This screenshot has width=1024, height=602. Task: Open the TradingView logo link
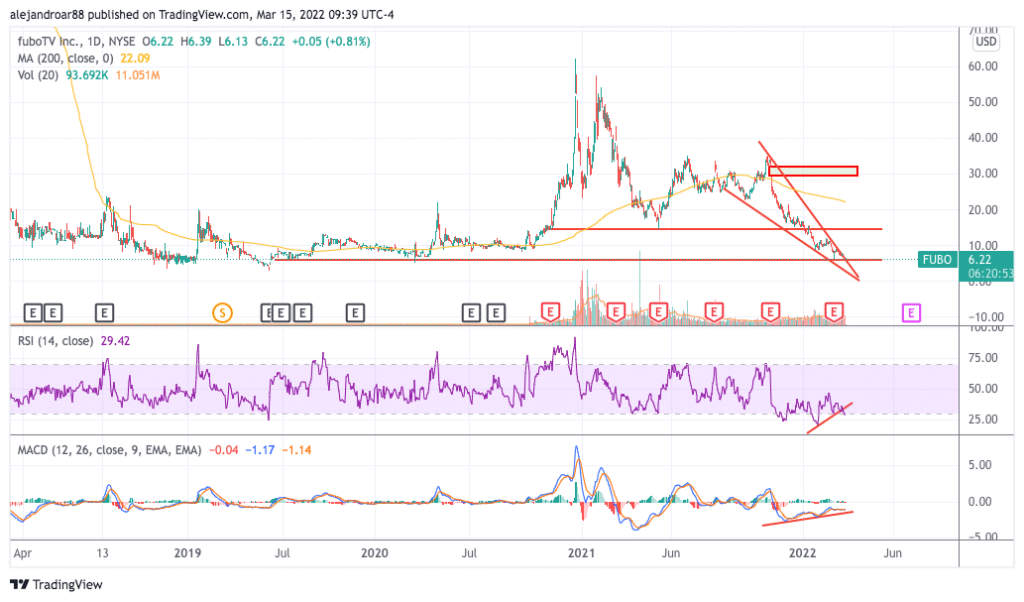click(x=56, y=584)
